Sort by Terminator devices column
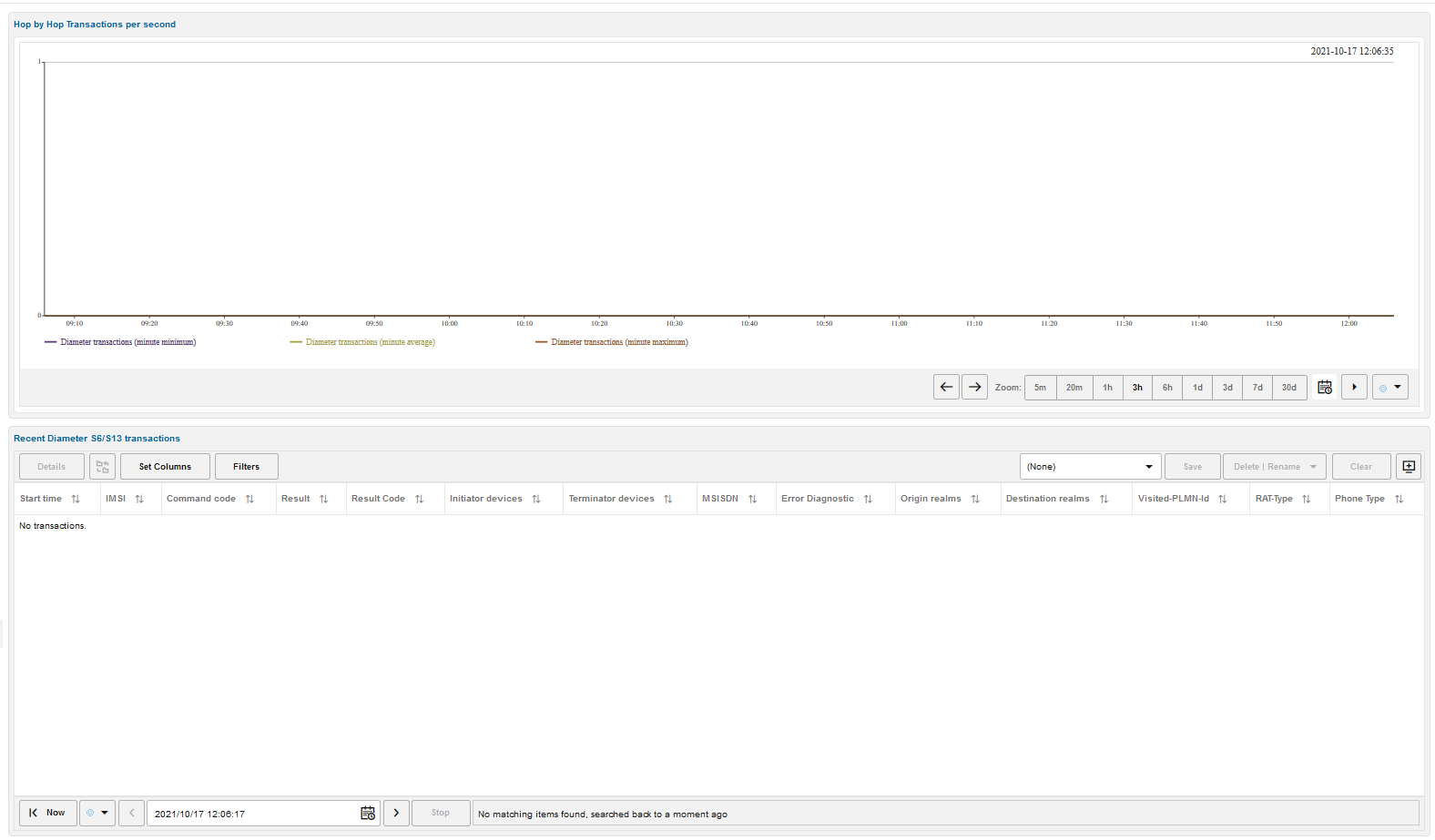 667,499
